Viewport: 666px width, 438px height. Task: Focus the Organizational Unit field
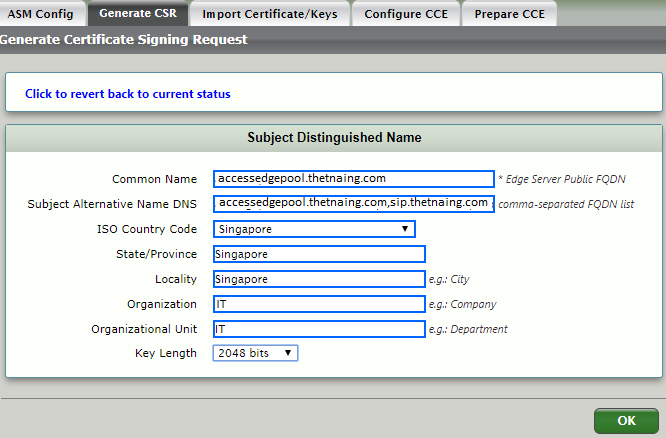pyautogui.click(x=319, y=329)
